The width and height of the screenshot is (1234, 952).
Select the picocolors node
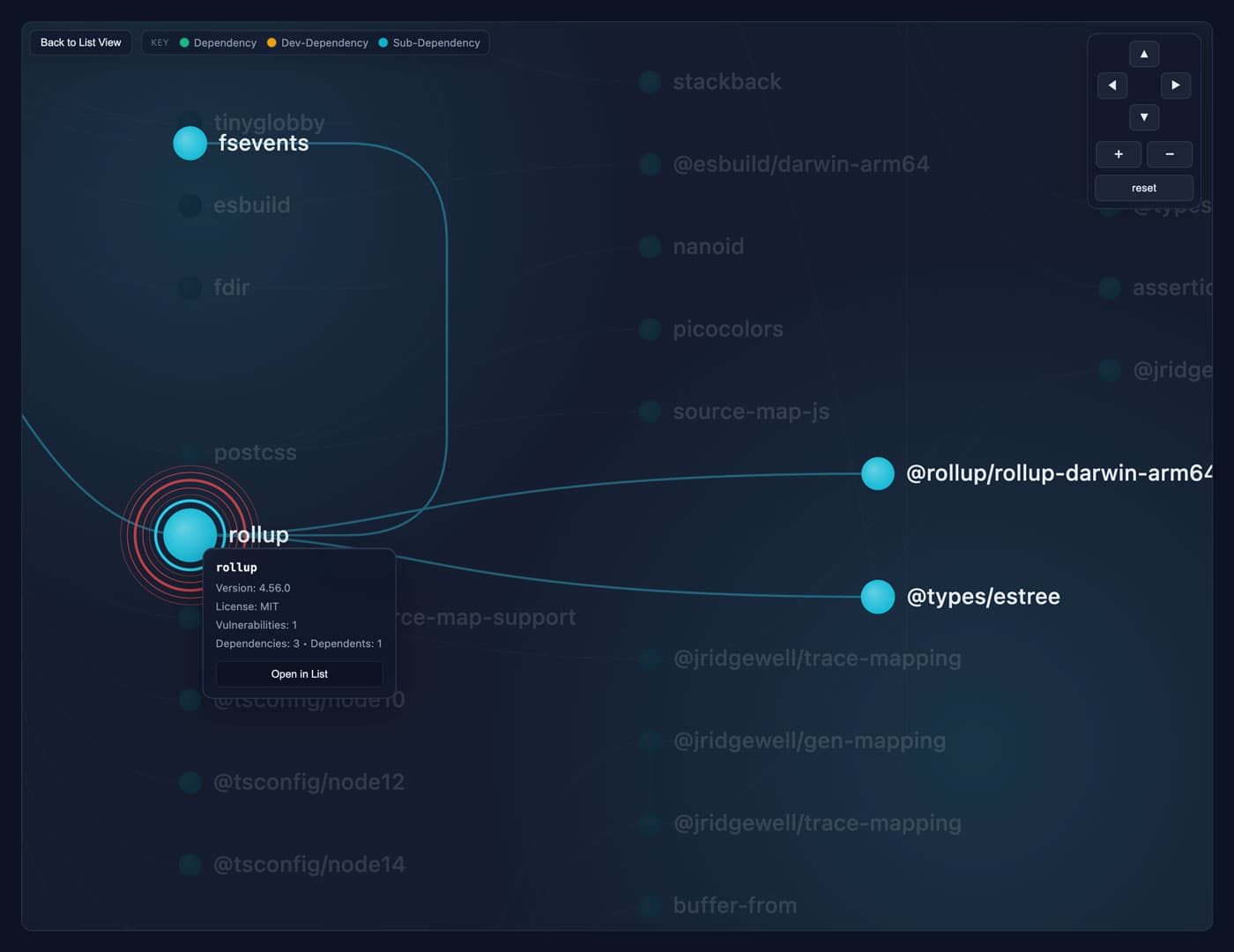649,329
